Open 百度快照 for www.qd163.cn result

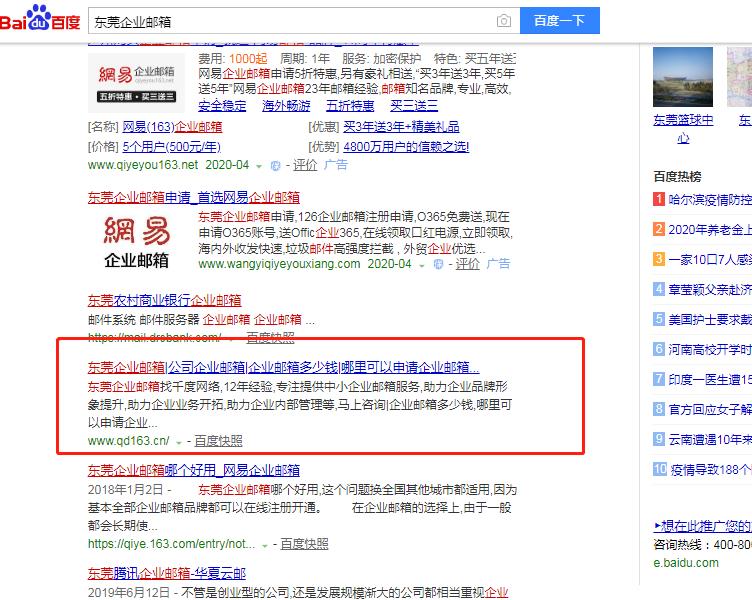(218, 441)
